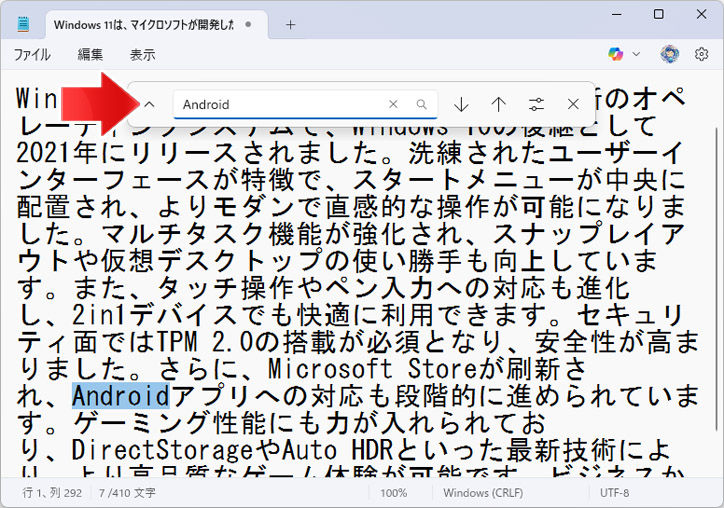The image size is (724, 508).
Task: Open the ファイル menu
Action: [32, 54]
